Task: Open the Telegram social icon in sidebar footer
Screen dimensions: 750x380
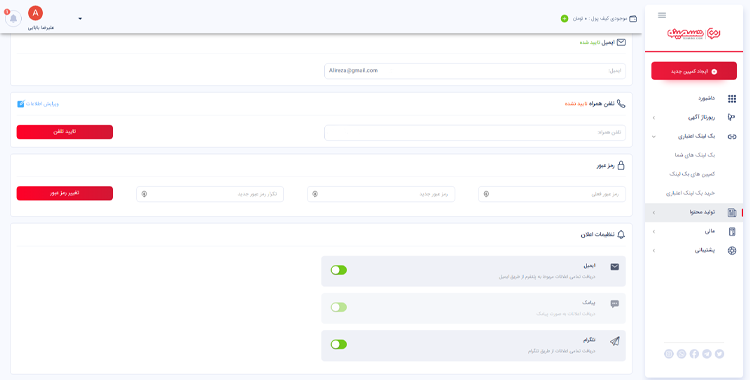Action: coord(706,354)
